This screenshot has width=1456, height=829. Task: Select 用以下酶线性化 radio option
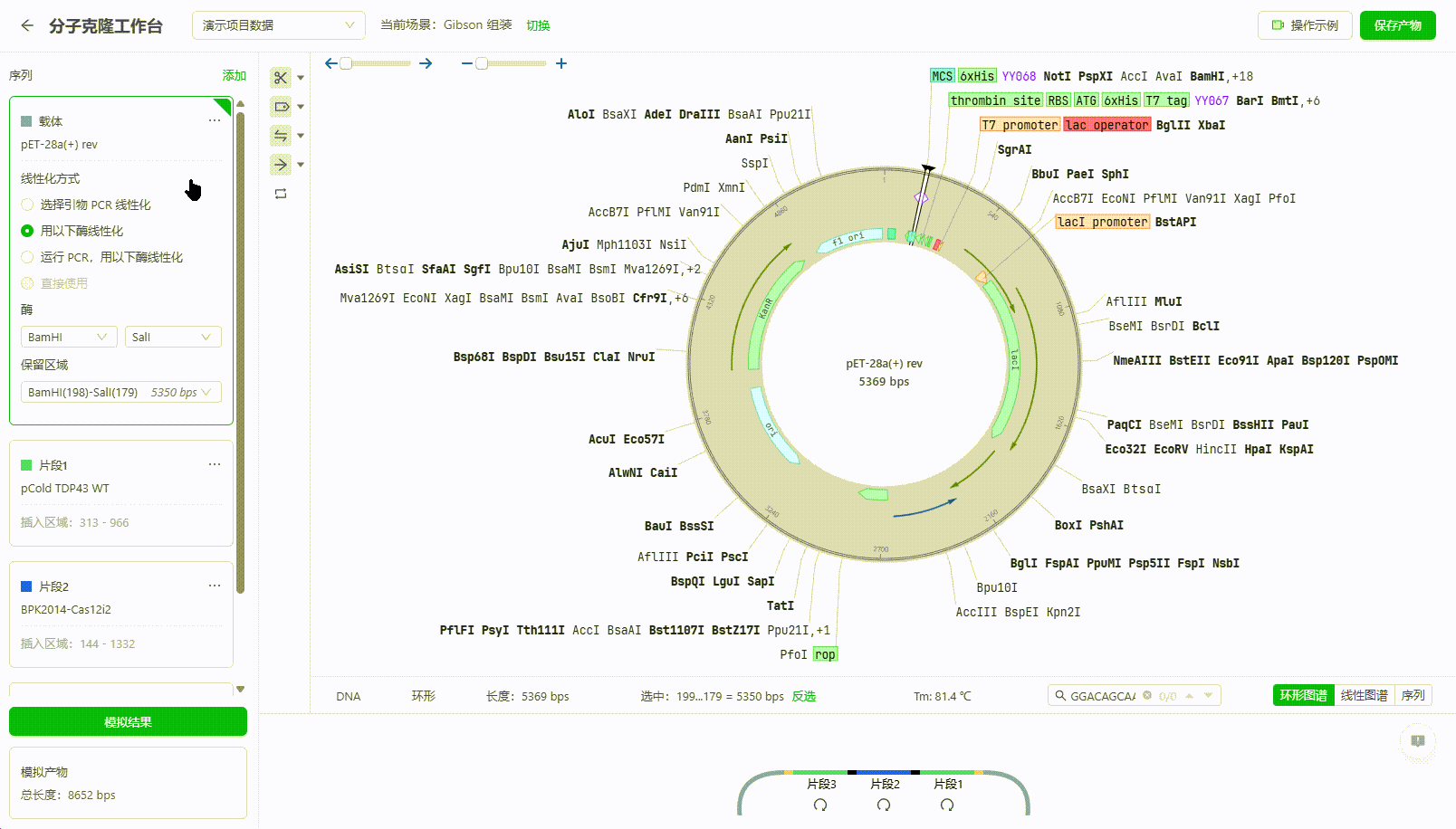(x=27, y=231)
